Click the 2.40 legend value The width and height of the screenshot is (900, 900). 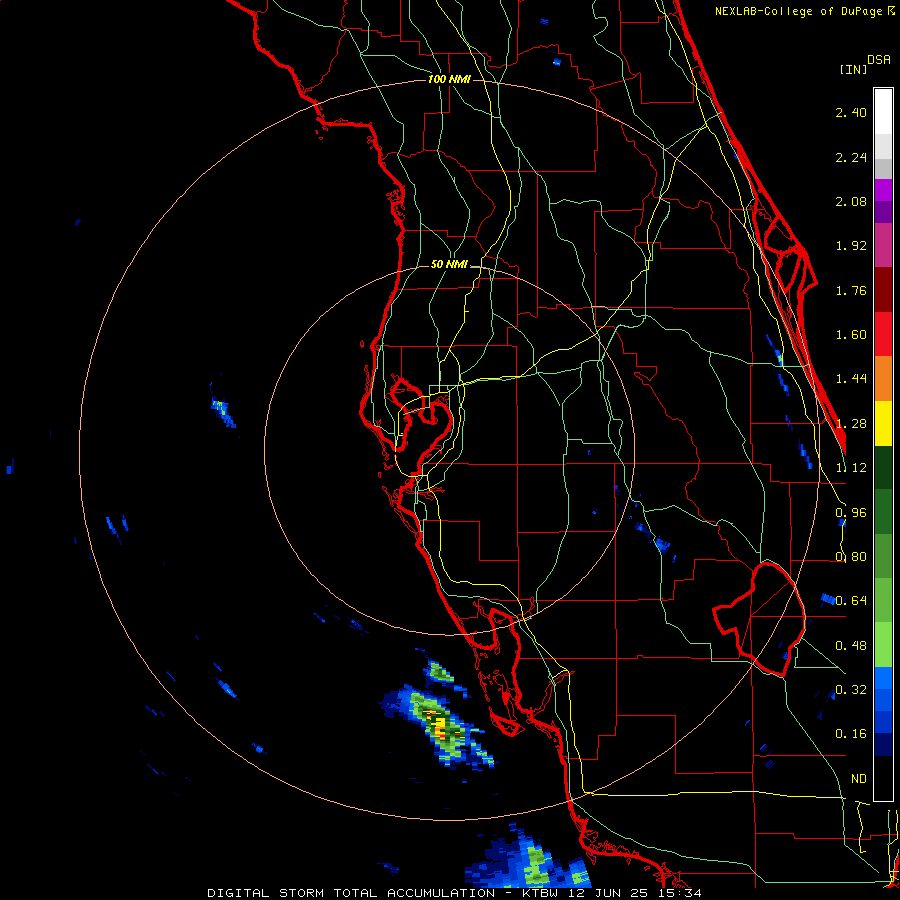click(851, 112)
